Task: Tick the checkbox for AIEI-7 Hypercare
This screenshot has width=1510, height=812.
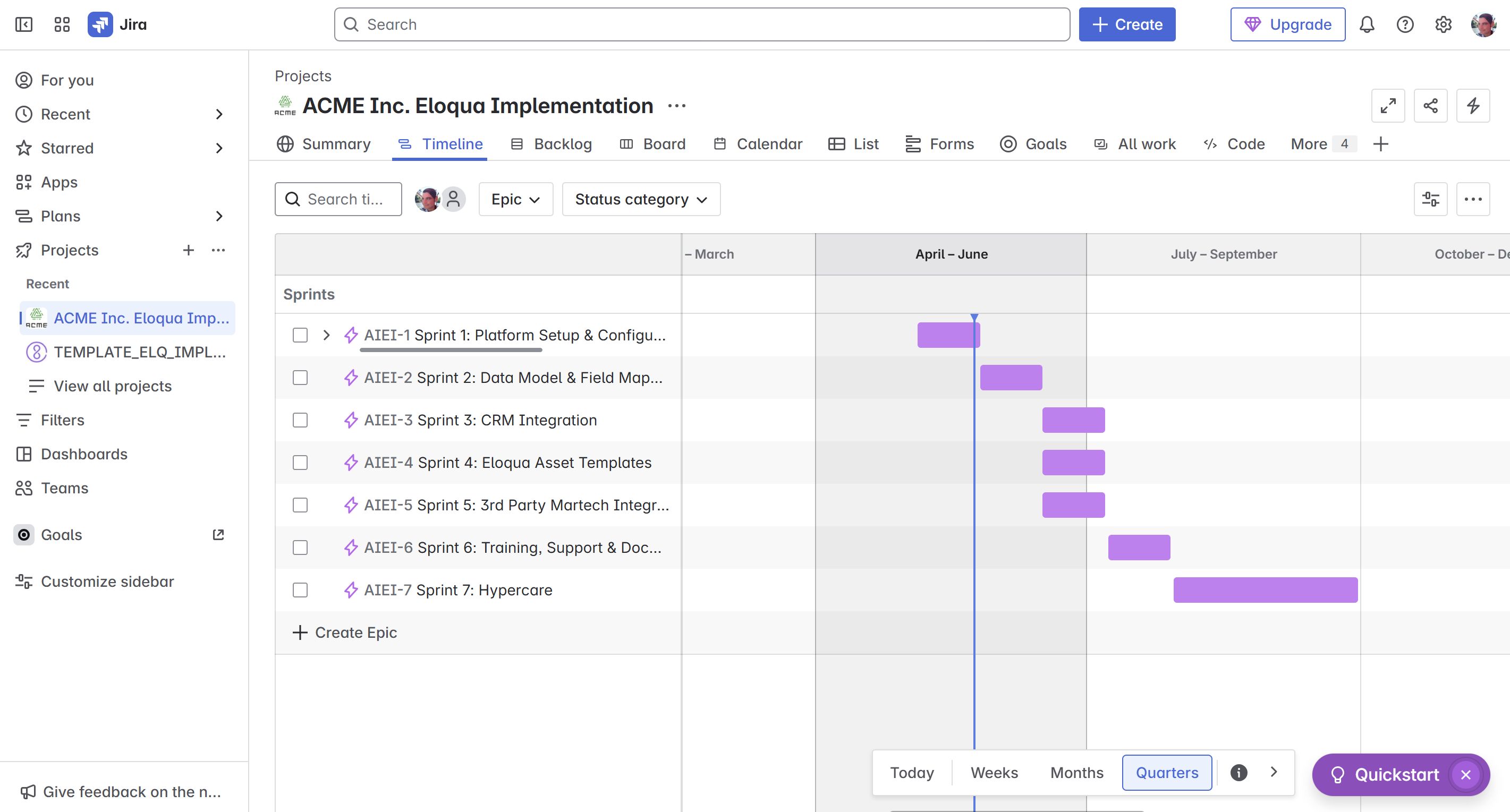Action: coord(300,590)
